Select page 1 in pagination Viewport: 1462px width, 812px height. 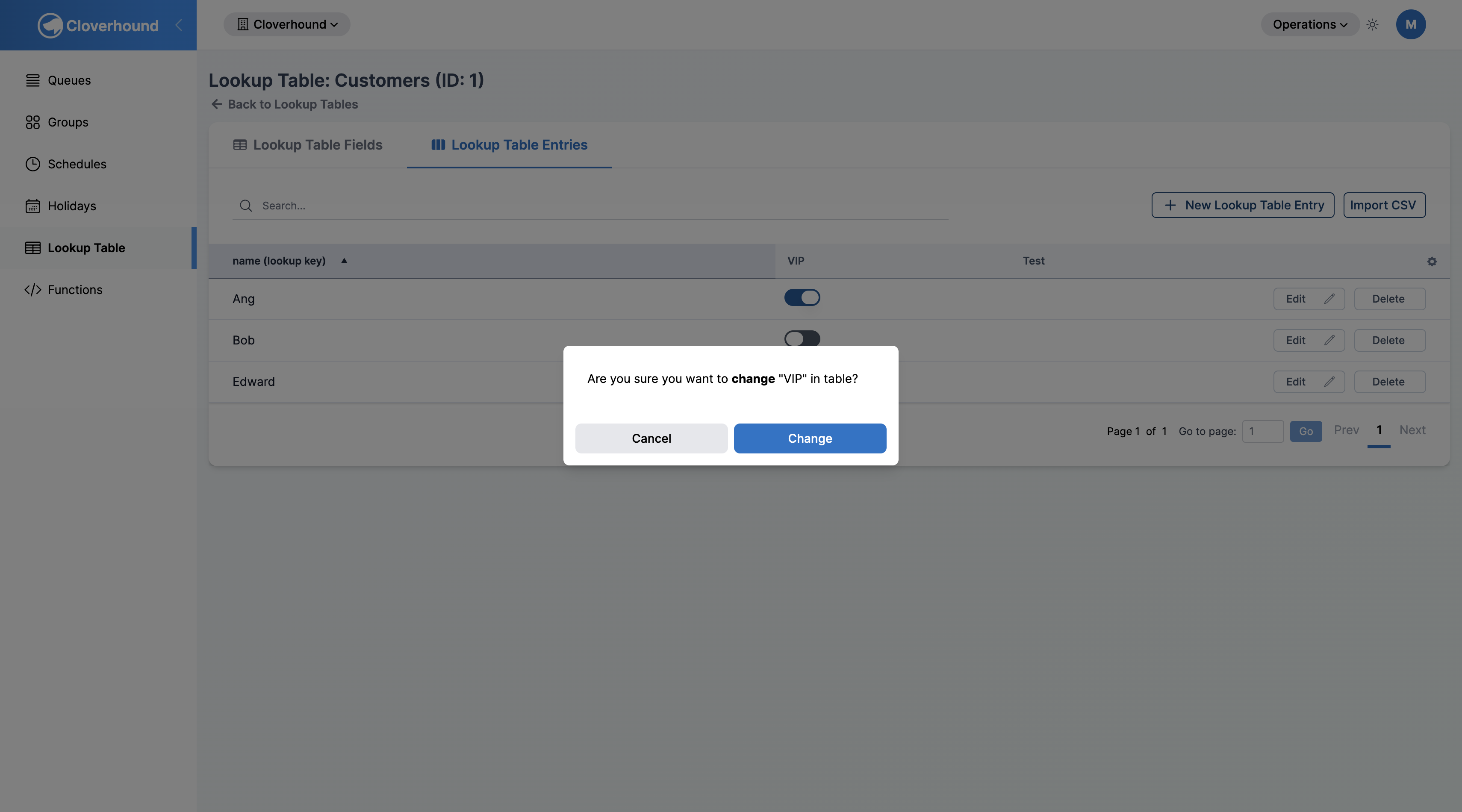coord(1379,430)
